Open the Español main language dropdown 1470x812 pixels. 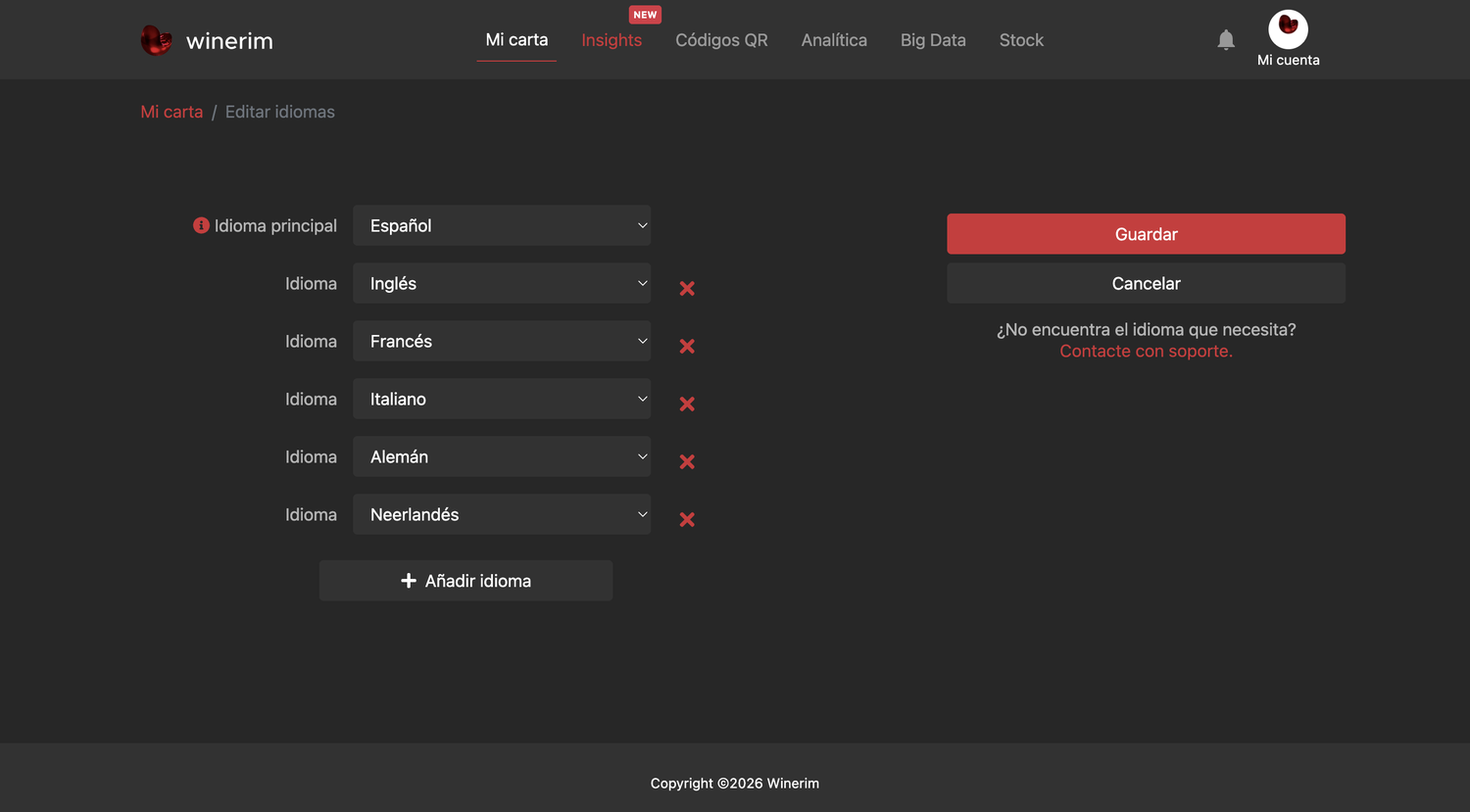[x=502, y=225]
